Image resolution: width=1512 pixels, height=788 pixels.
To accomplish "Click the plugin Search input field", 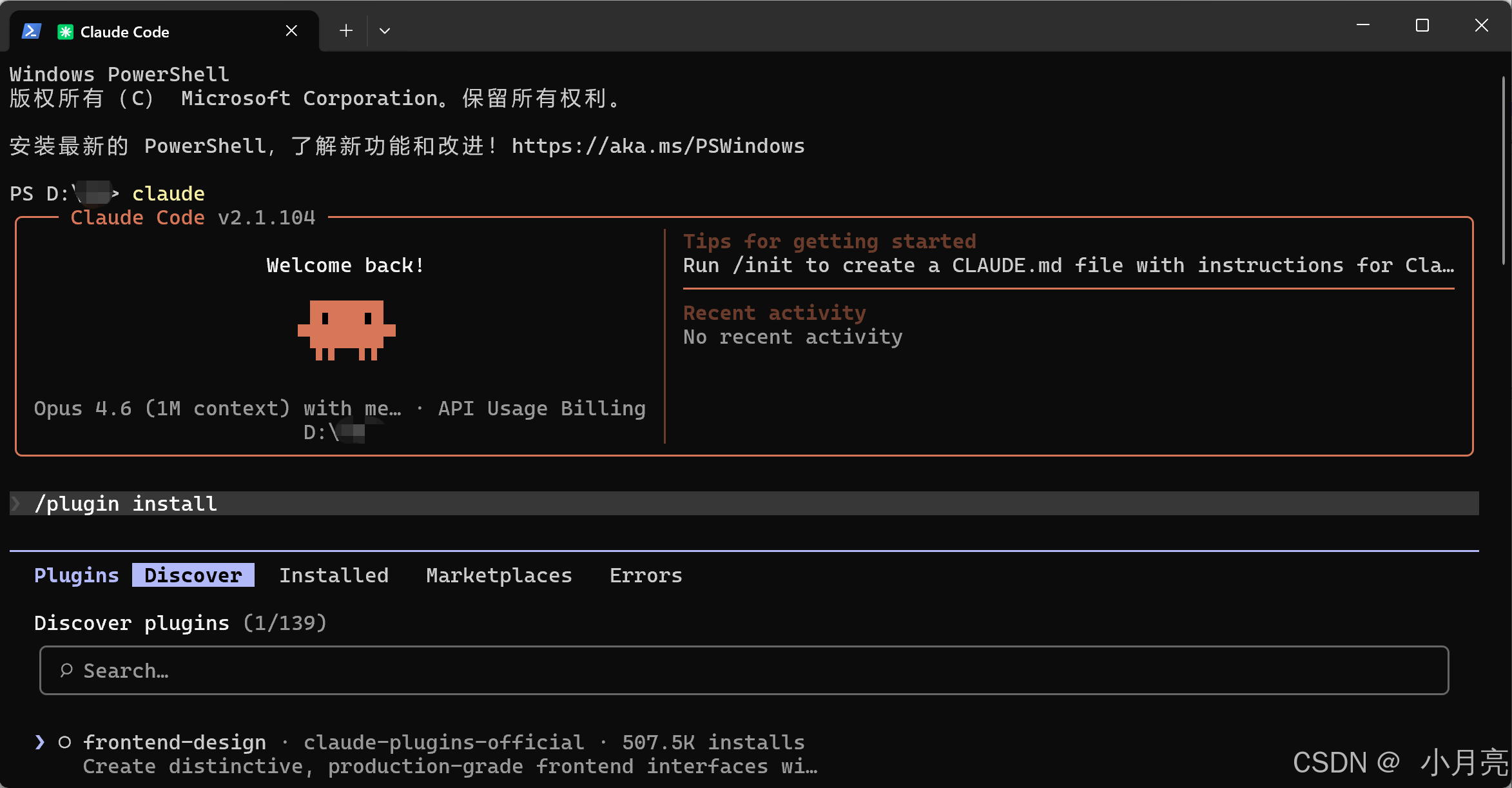I will (744, 671).
